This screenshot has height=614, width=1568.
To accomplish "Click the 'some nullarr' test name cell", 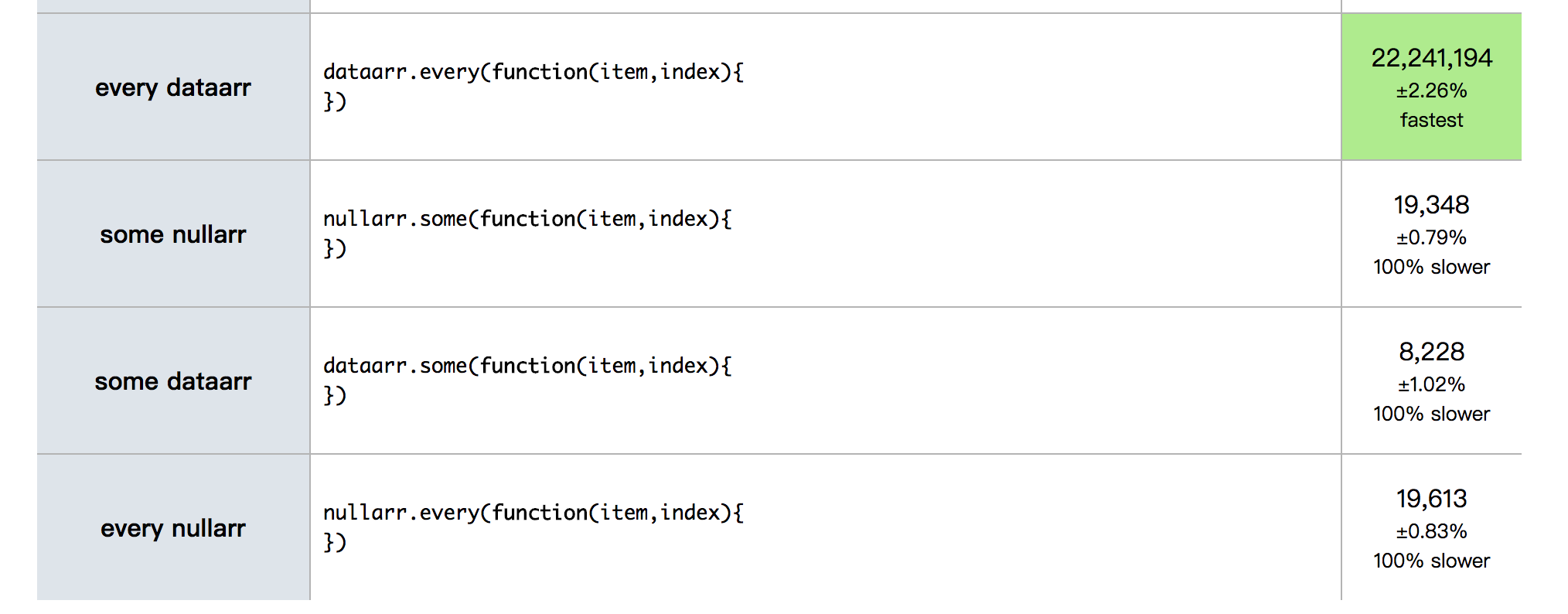I will (x=173, y=234).
